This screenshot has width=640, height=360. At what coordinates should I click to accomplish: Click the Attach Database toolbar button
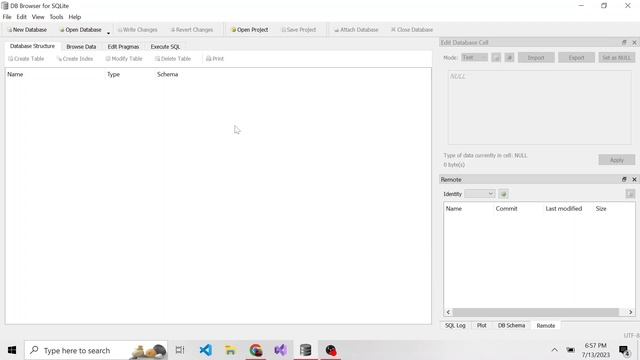pos(356,30)
